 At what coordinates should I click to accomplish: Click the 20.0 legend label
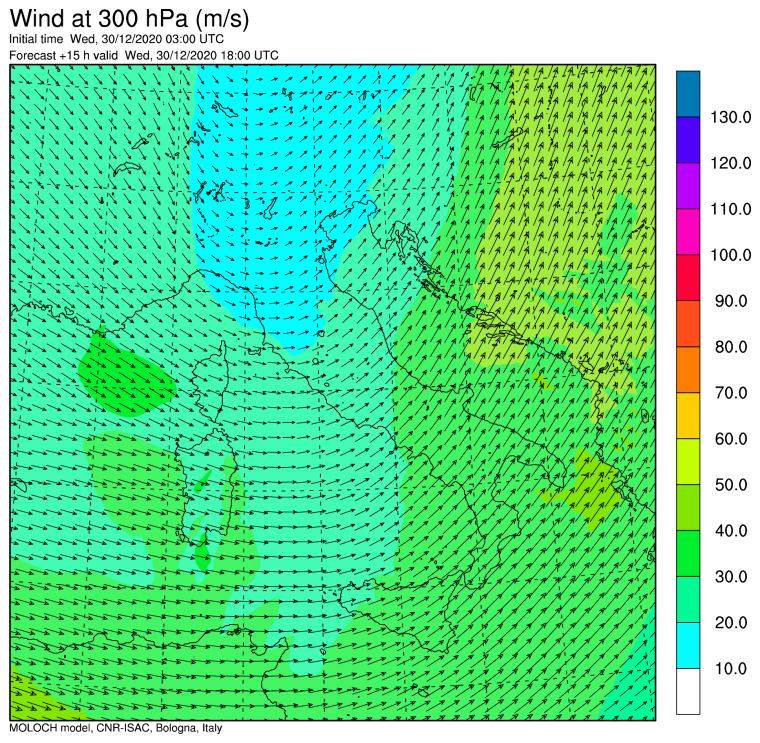[731, 622]
